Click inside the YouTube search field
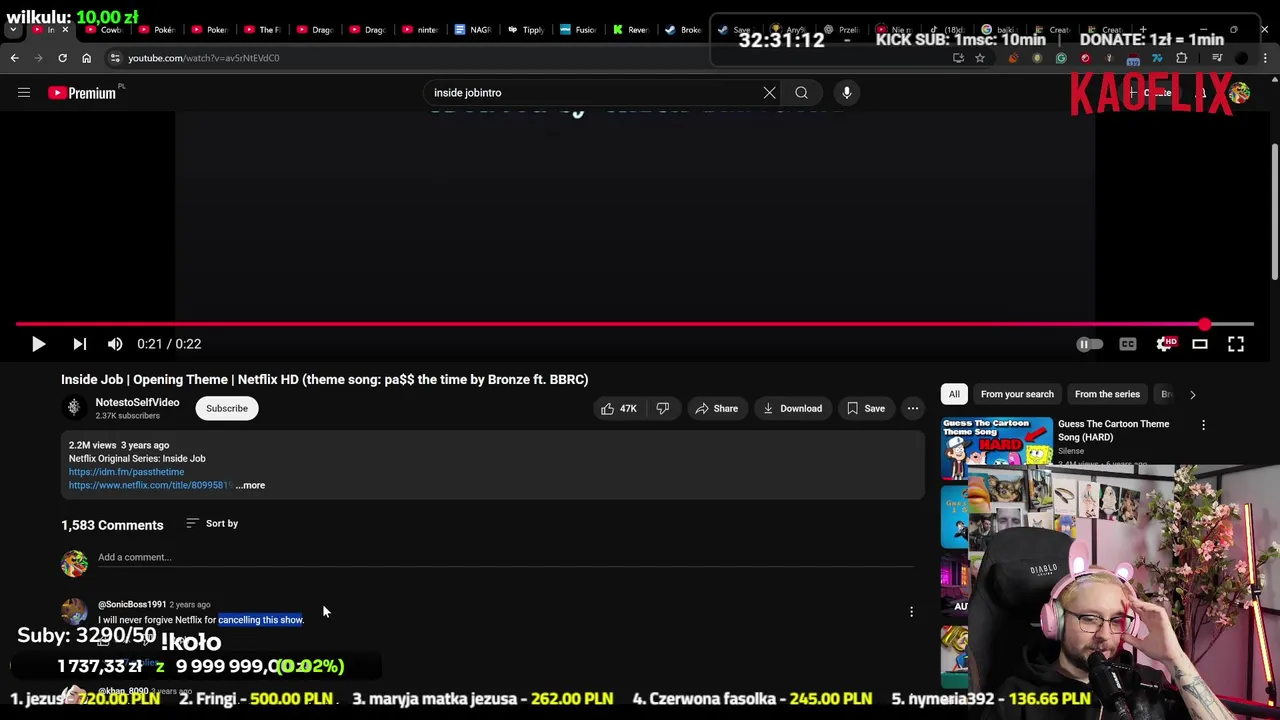Viewport: 1280px width, 720px height. tap(590, 93)
